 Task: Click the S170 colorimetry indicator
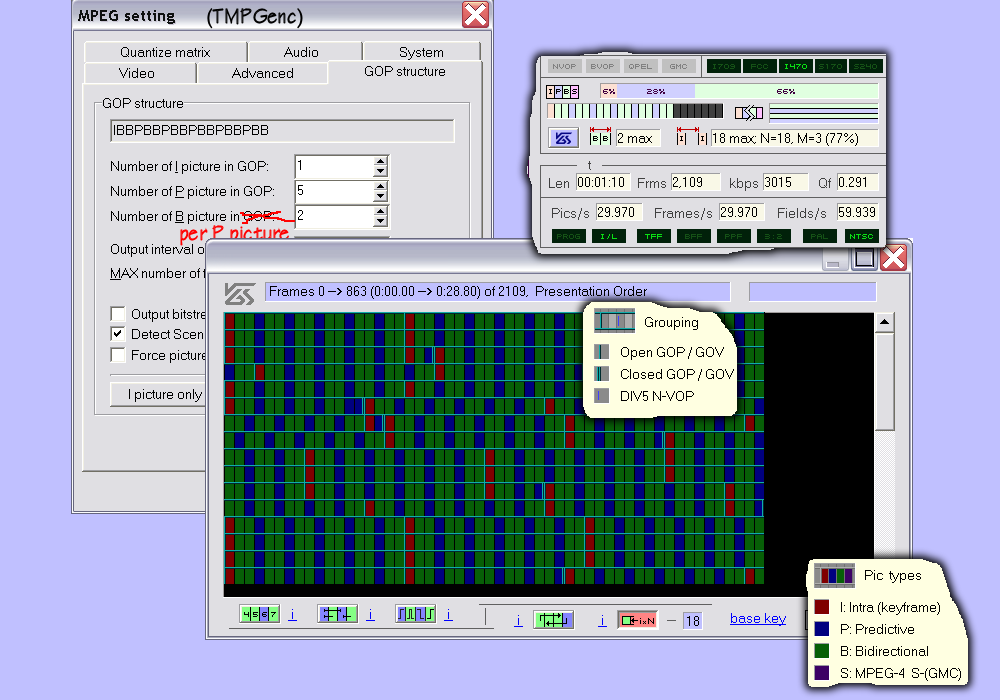(830, 66)
